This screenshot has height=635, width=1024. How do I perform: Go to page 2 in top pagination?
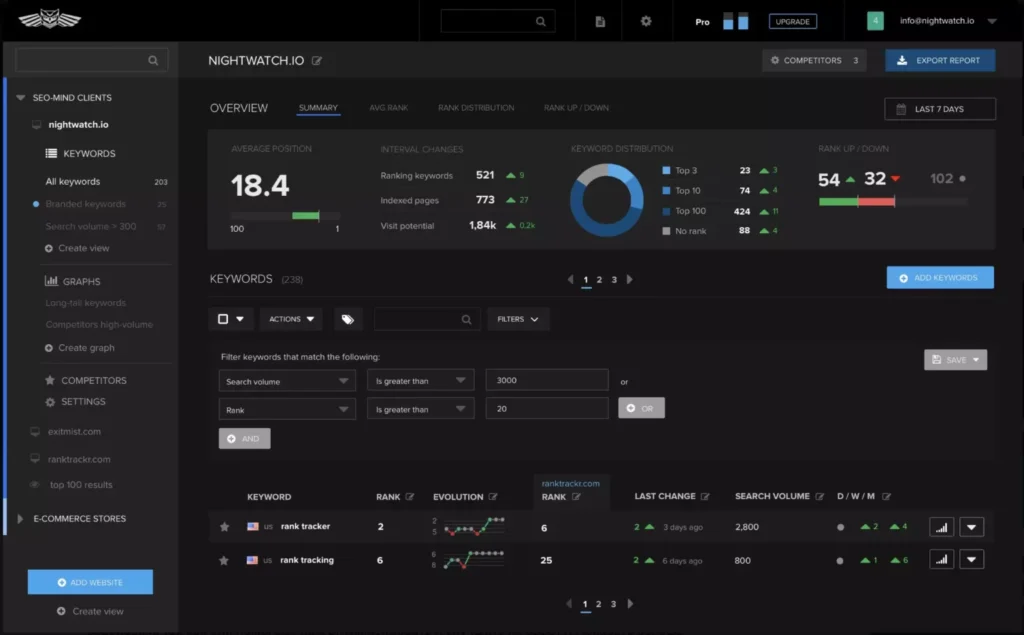(x=599, y=280)
